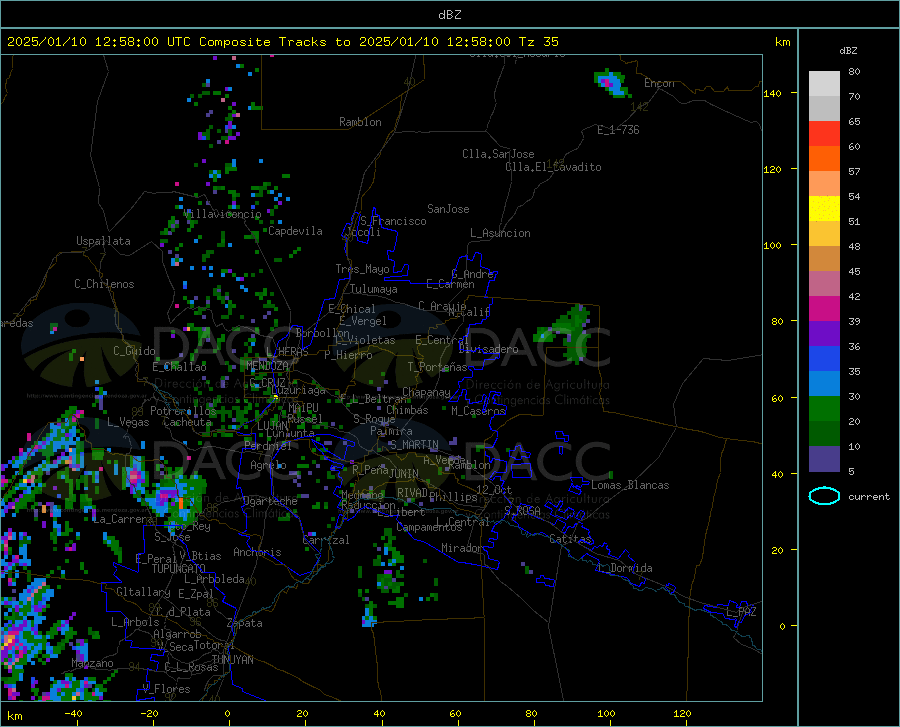
Task: Click the Ugarteche label
Action: pos(270,501)
